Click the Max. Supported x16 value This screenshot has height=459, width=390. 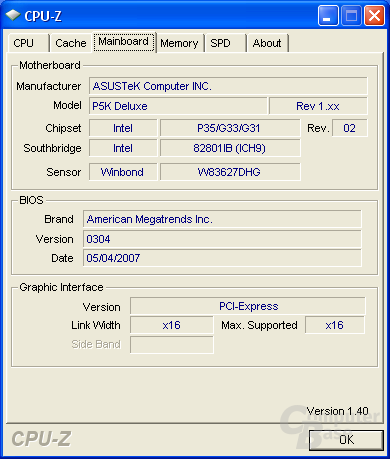(335, 325)
